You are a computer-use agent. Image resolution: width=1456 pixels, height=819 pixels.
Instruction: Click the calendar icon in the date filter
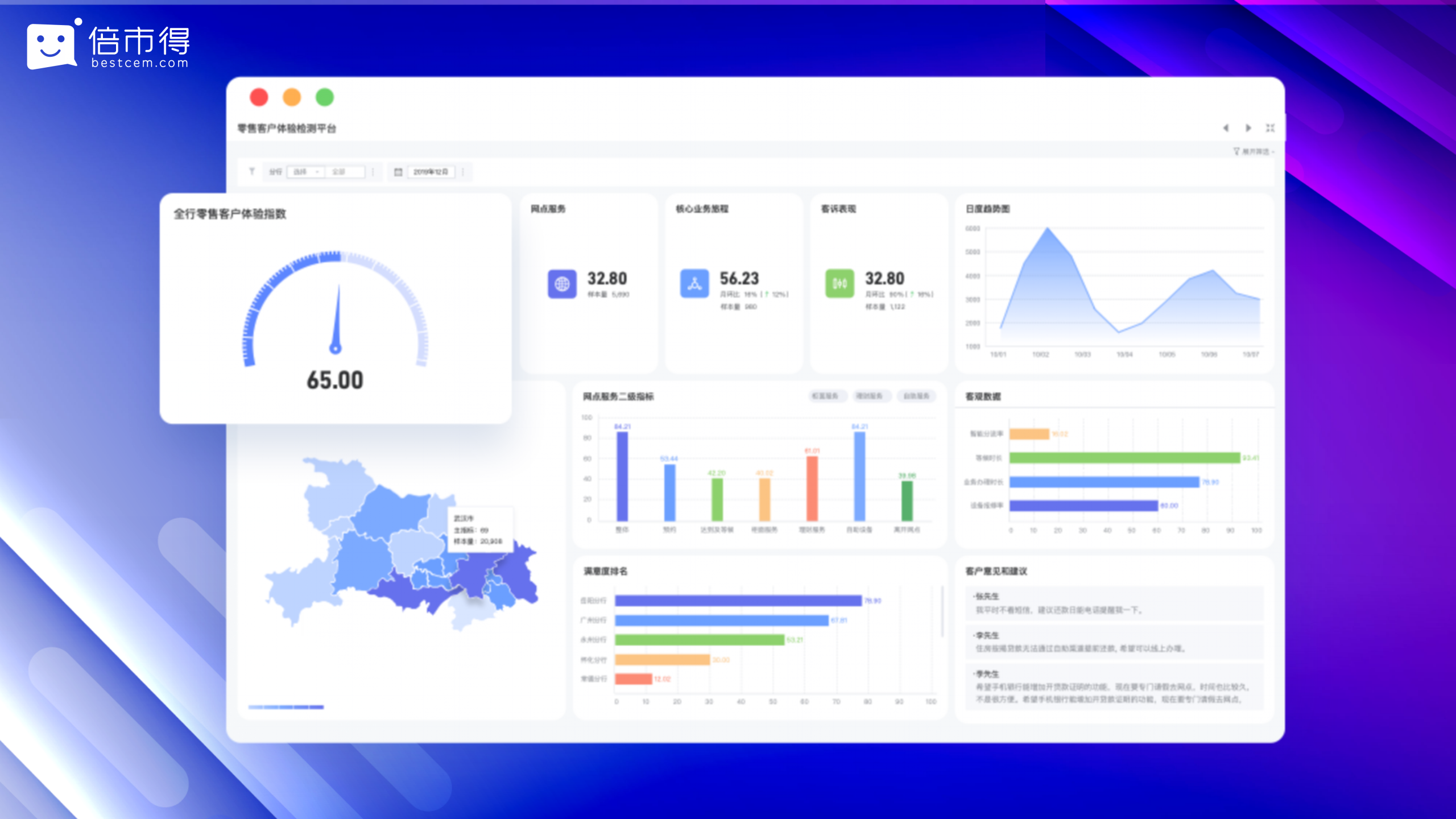[x=398, y=172]
